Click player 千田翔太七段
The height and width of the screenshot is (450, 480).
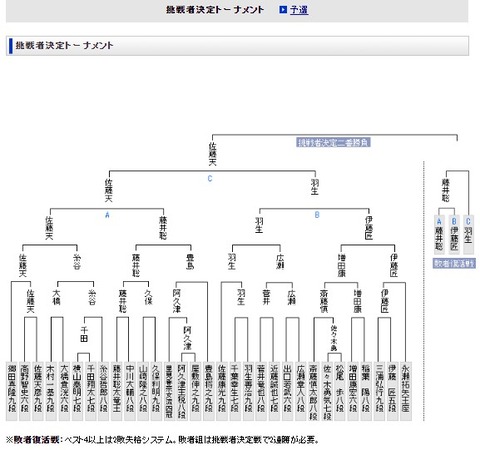[x=90, y=391]
